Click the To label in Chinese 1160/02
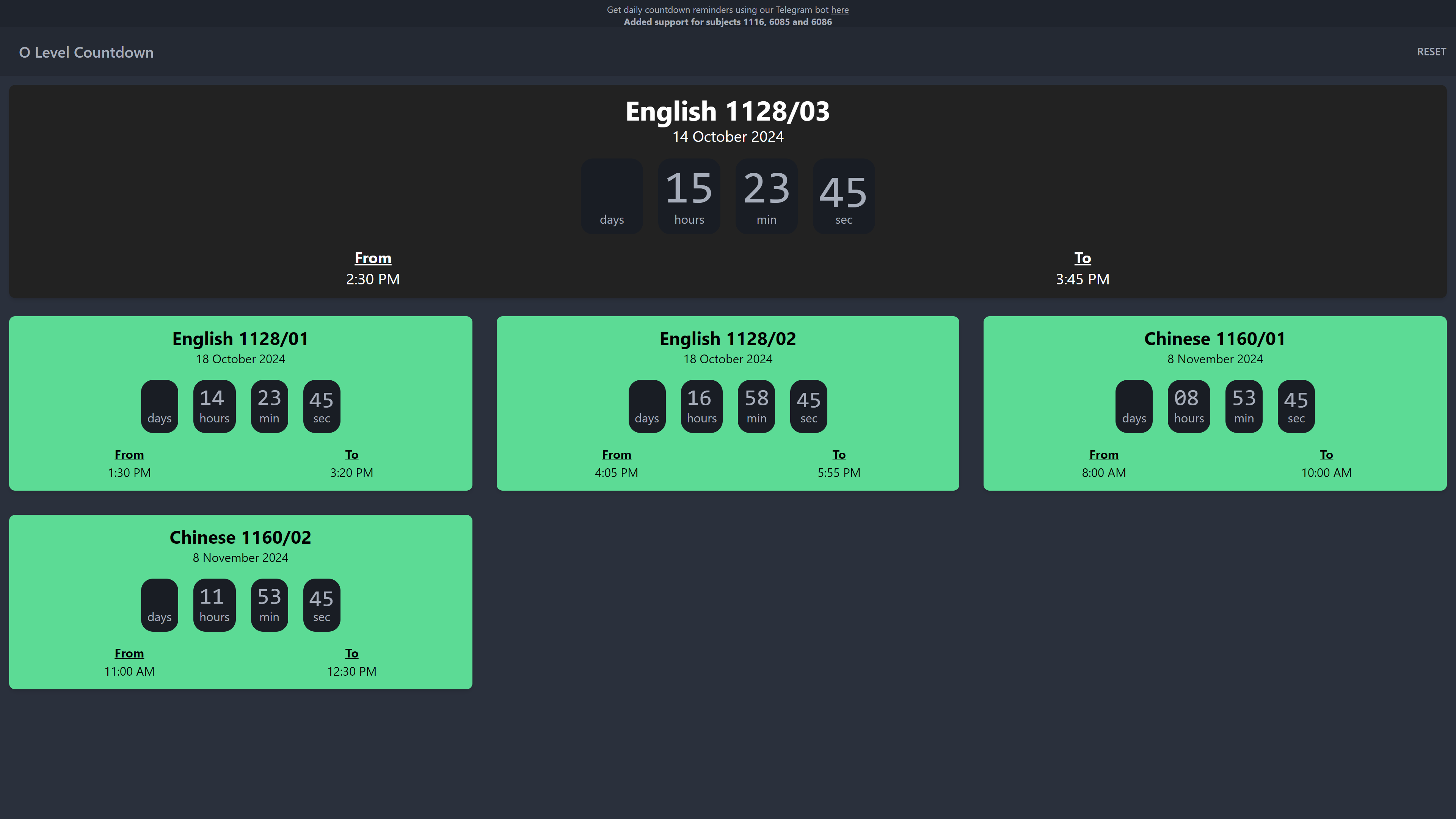 (351, 653)
